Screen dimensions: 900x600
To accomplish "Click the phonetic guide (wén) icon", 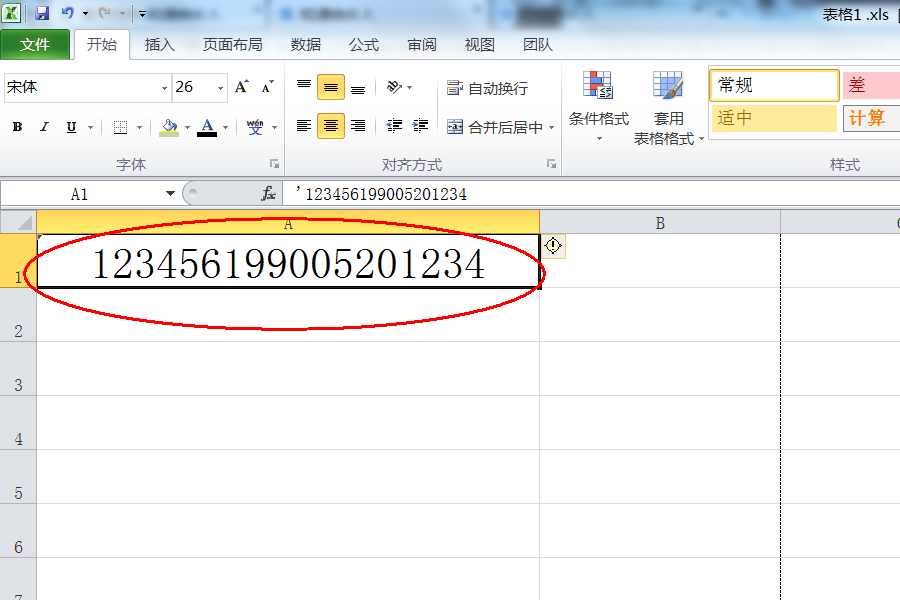I will [255, 127].
